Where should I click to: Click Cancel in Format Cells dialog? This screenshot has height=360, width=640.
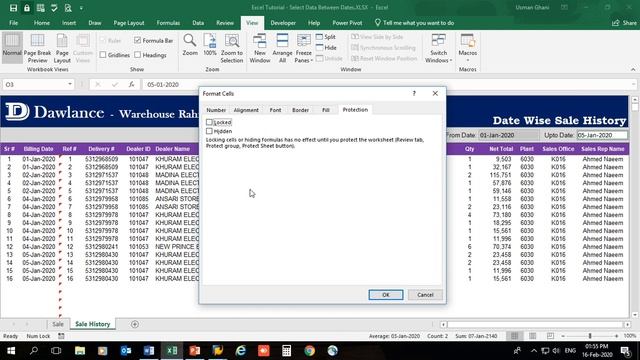point(425,295)
